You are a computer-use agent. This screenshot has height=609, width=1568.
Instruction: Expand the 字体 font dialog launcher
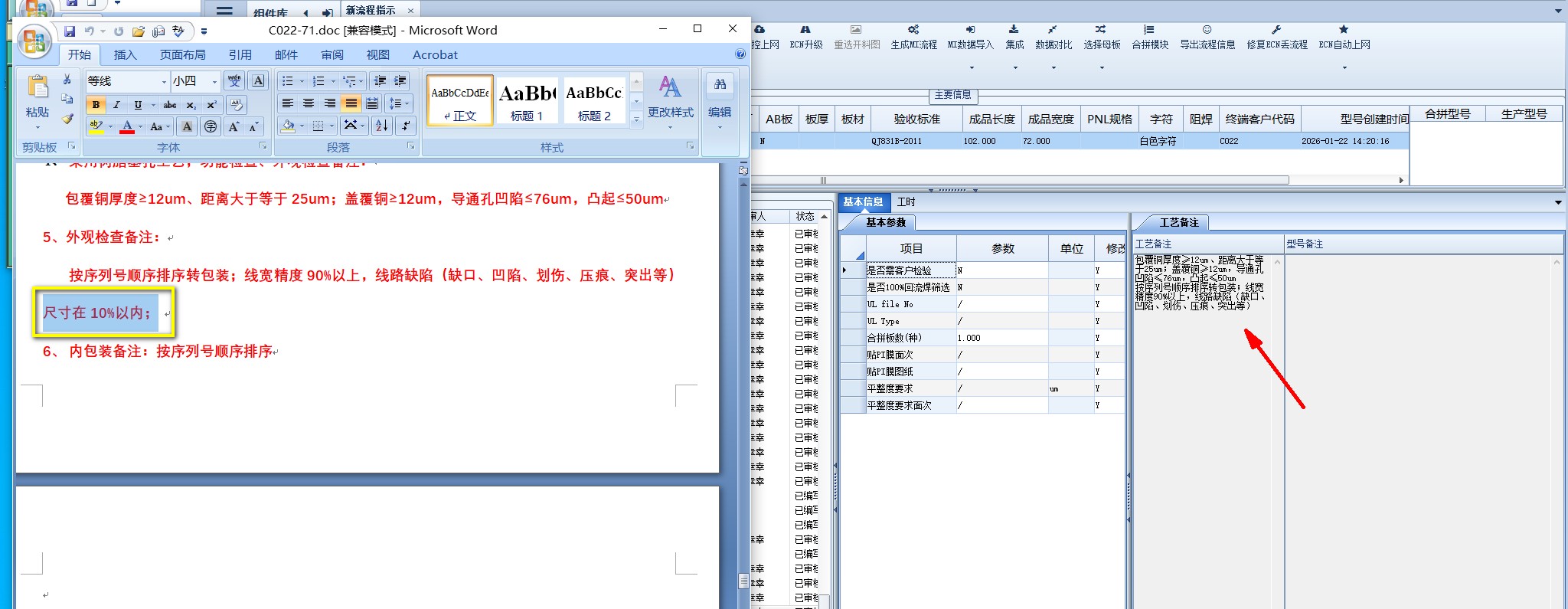[x=263, y=146]
